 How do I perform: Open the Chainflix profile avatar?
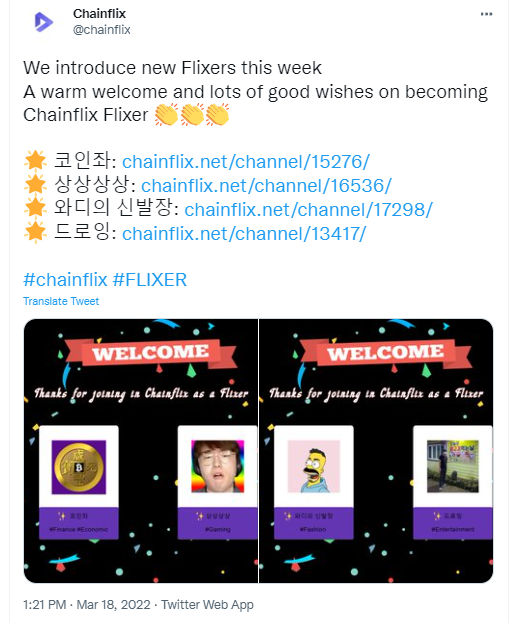(x=43, y=21)
